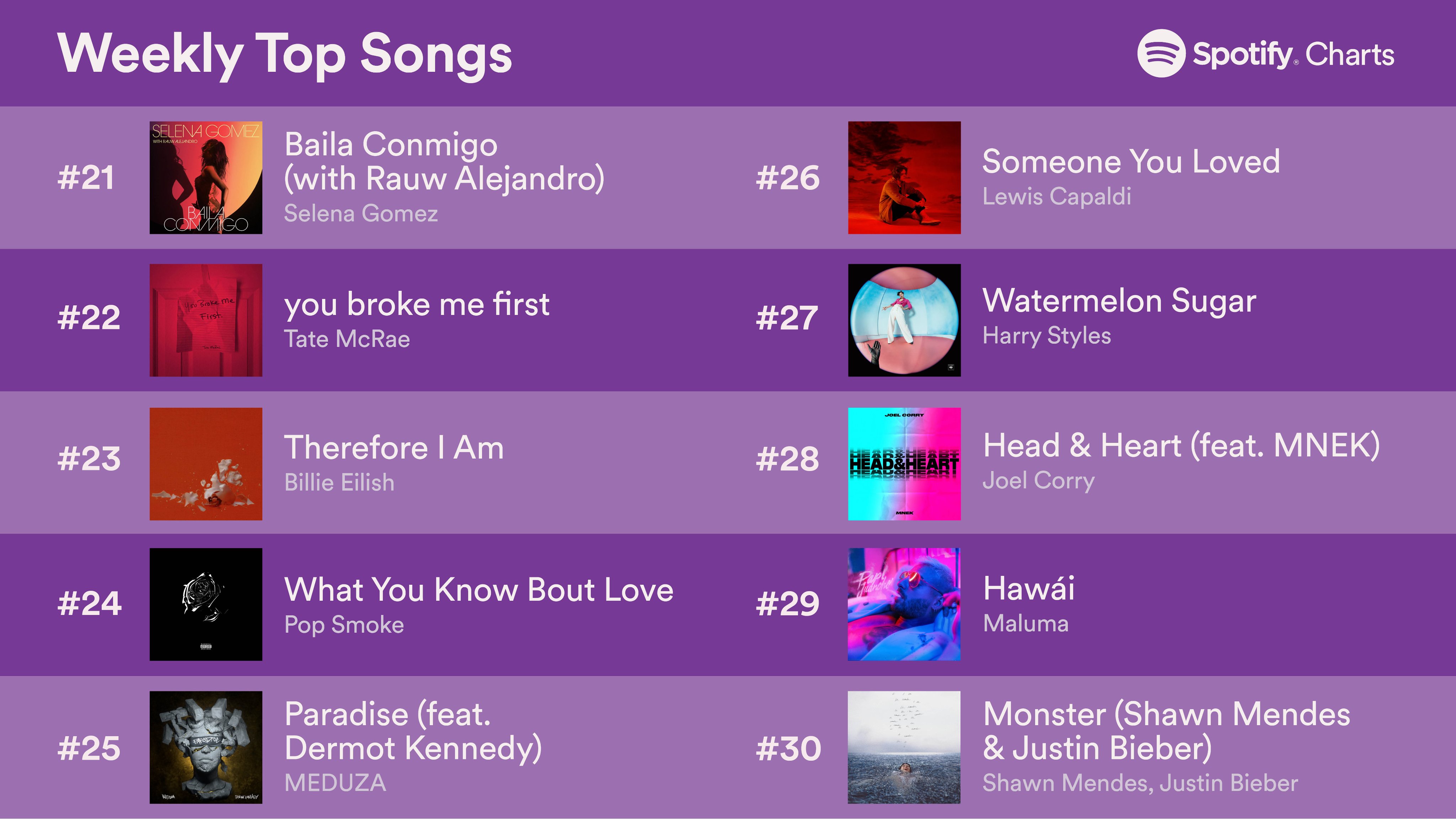Select the you broke me first artwork

pos(206,320)
